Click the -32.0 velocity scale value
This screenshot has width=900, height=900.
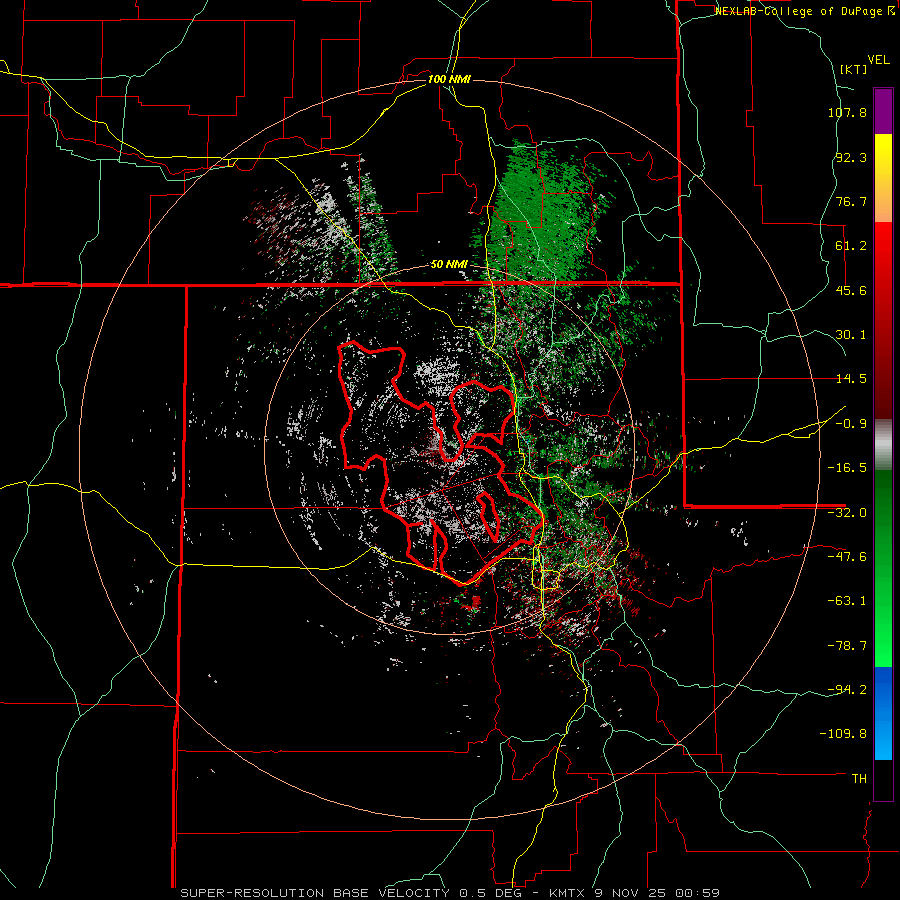(847, 513)
